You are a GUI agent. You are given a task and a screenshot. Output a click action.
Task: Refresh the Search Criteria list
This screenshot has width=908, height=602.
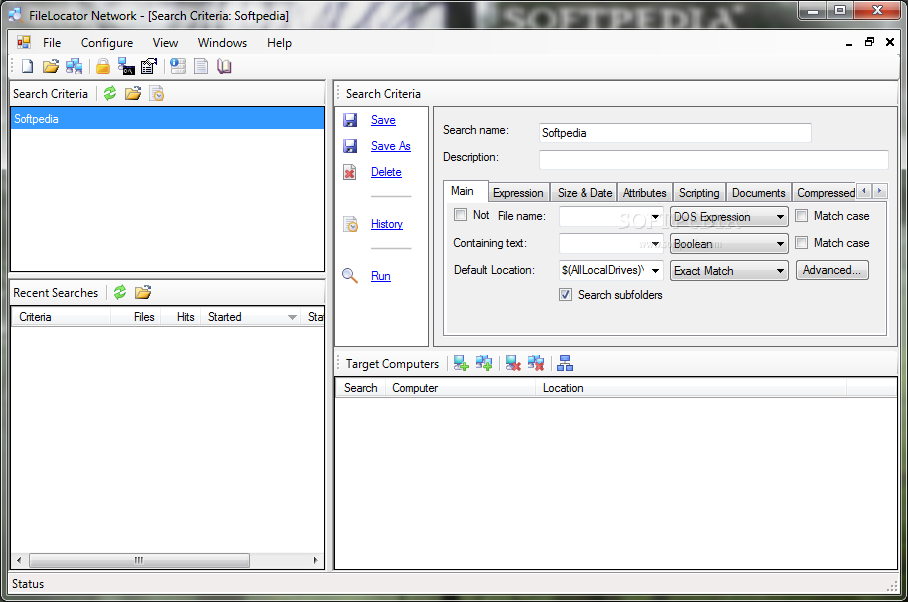(x=109, y=93)
